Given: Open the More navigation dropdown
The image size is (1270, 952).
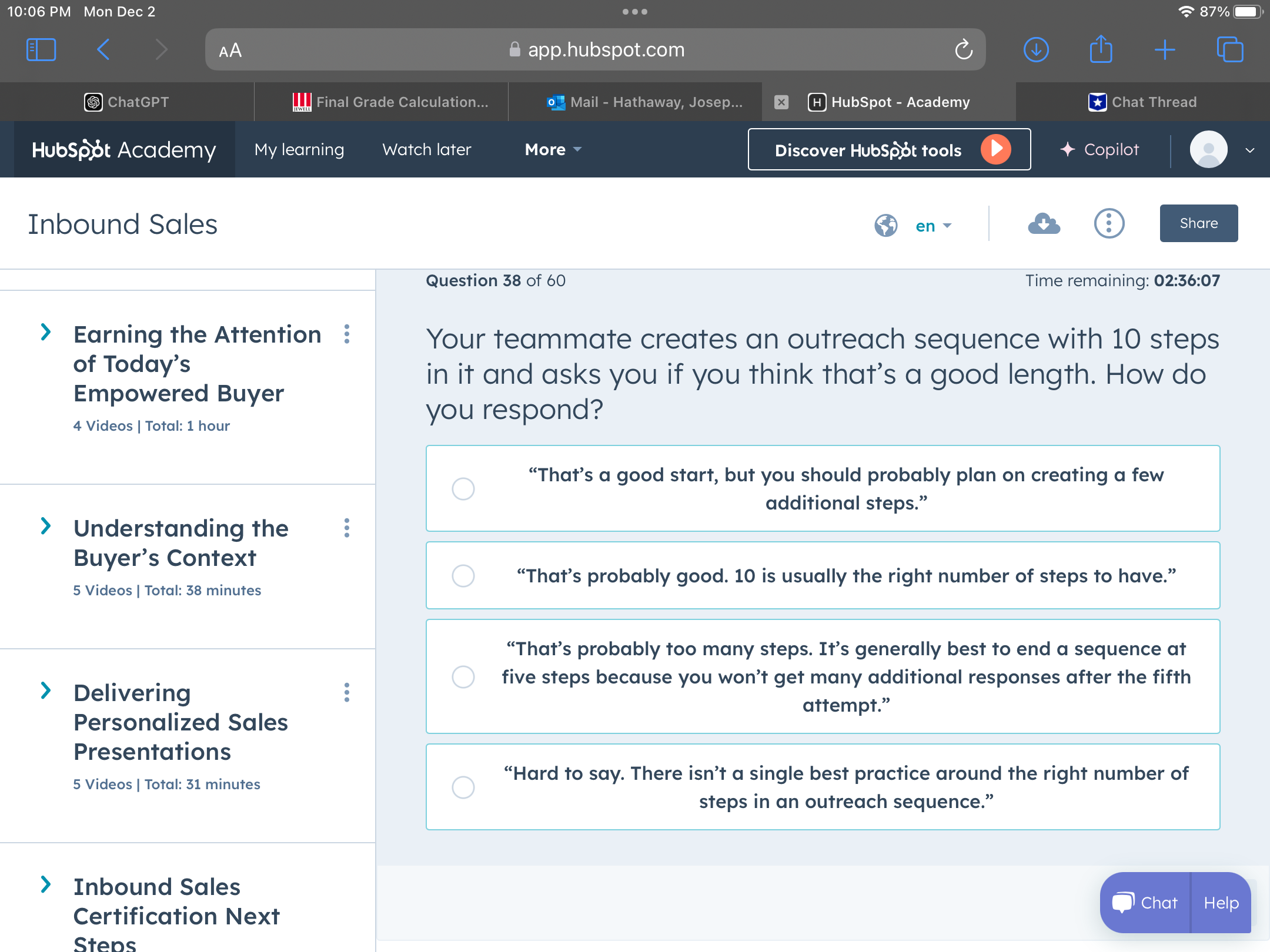Looking at the screenshot, I should (553, 150).
